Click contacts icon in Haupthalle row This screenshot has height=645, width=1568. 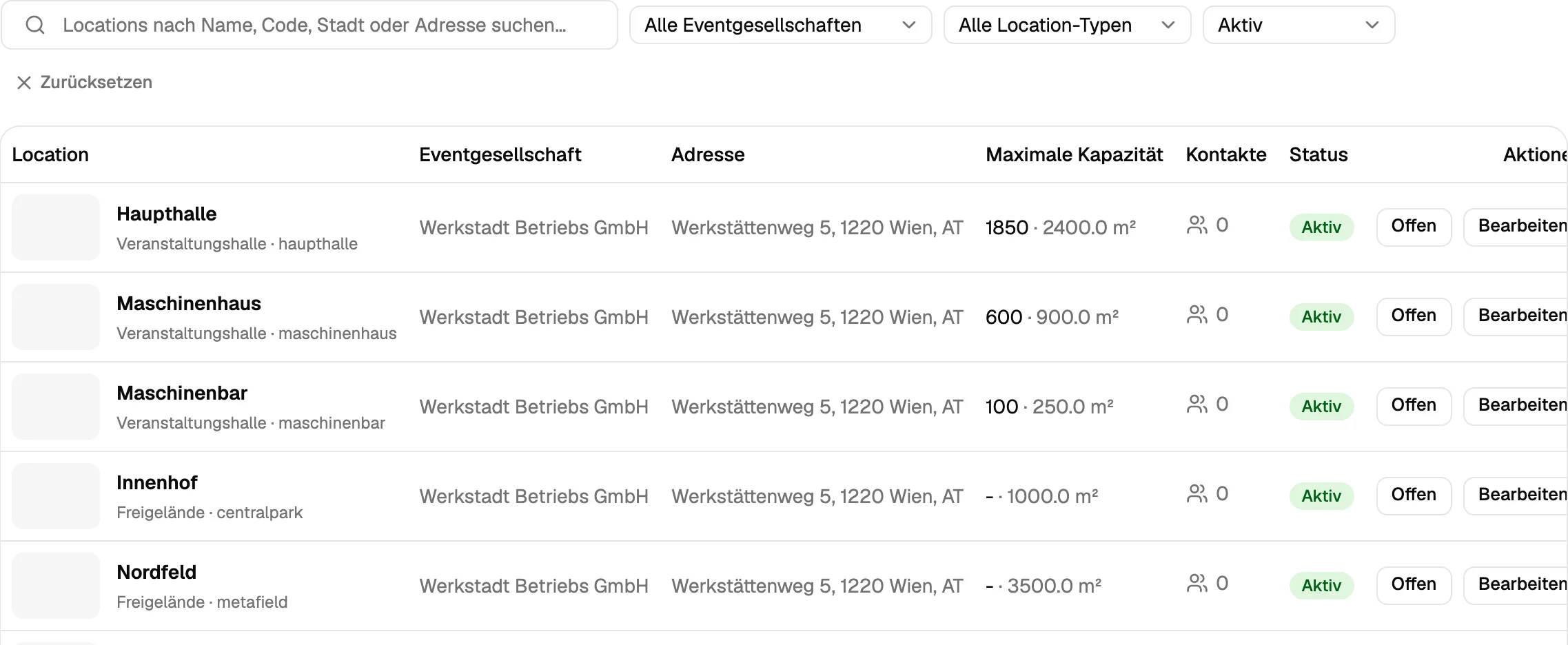pos(1197,225)
